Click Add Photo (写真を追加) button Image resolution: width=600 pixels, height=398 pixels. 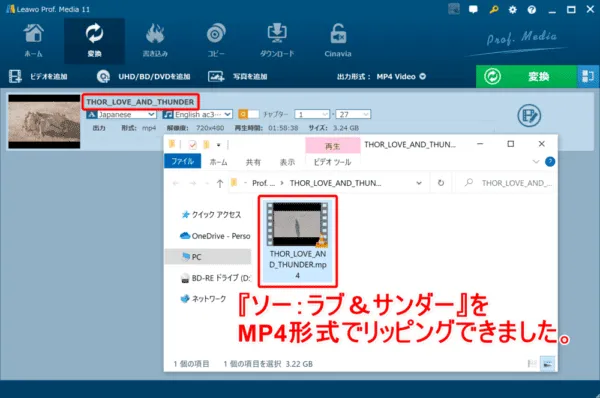click(238, 77)
